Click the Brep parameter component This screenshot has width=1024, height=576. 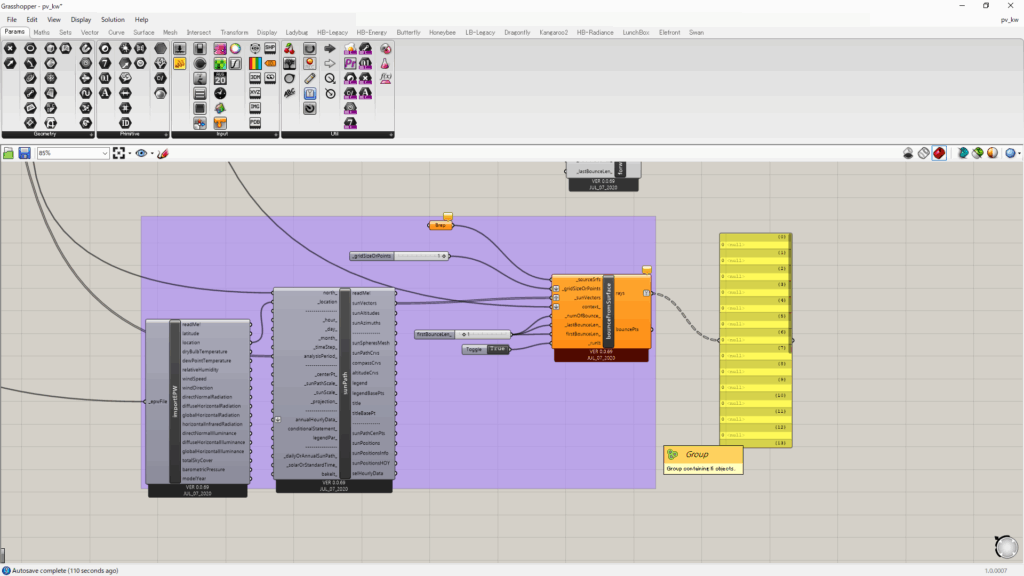point(439,226)
